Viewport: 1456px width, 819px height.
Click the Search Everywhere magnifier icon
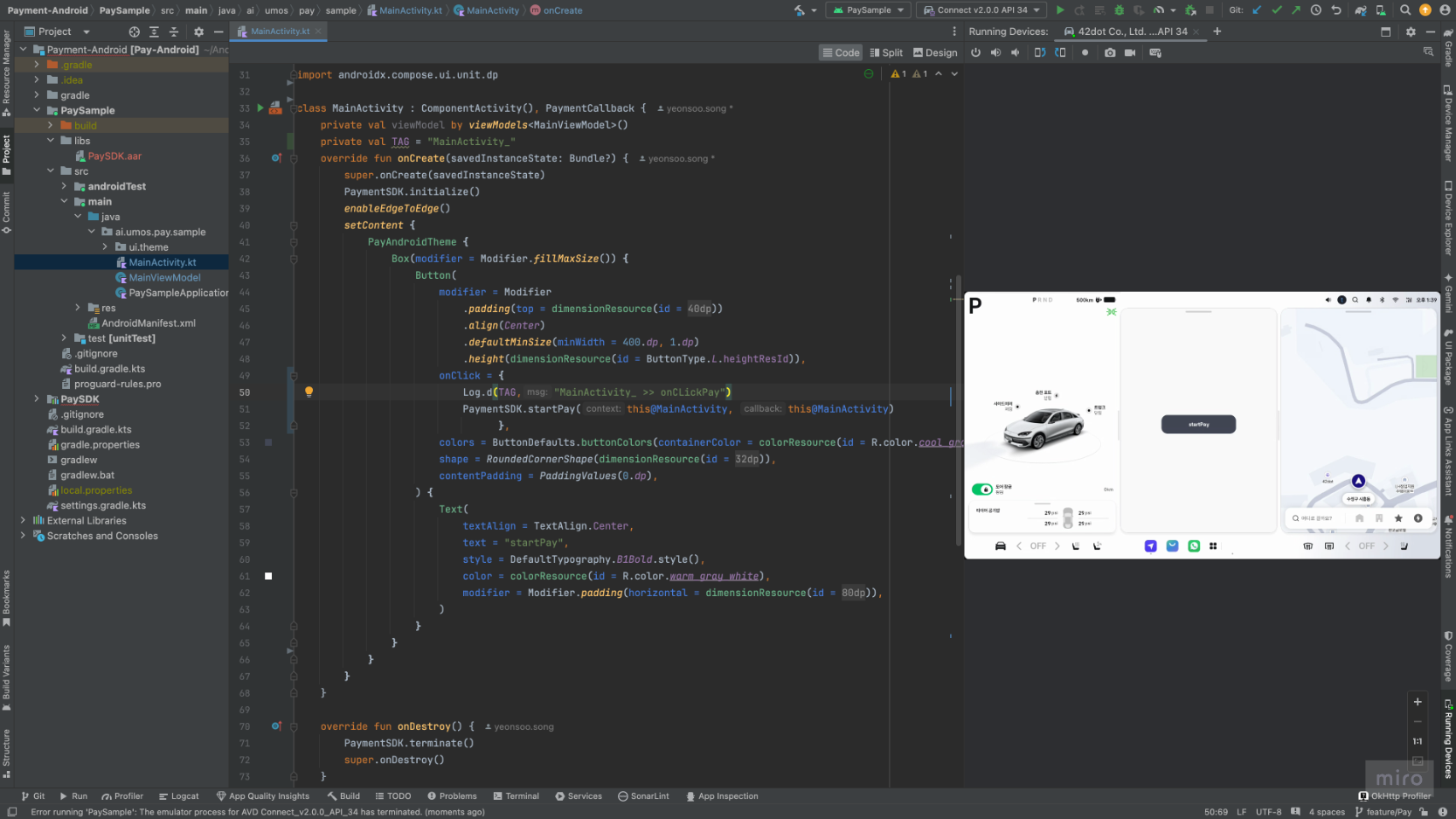click(1404, 10)
